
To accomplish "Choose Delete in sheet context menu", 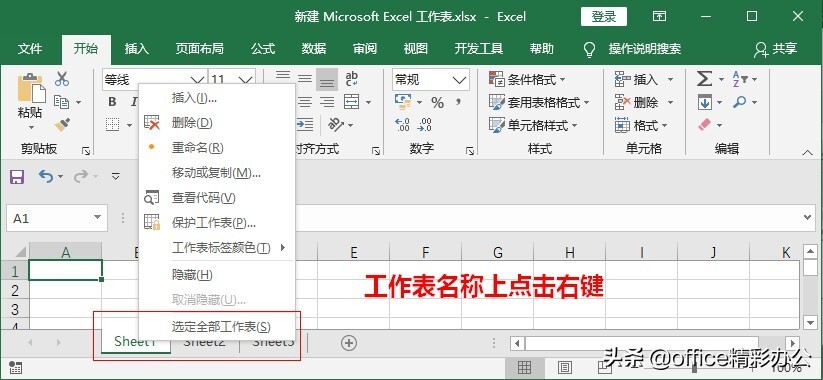I will click(216, 123).
